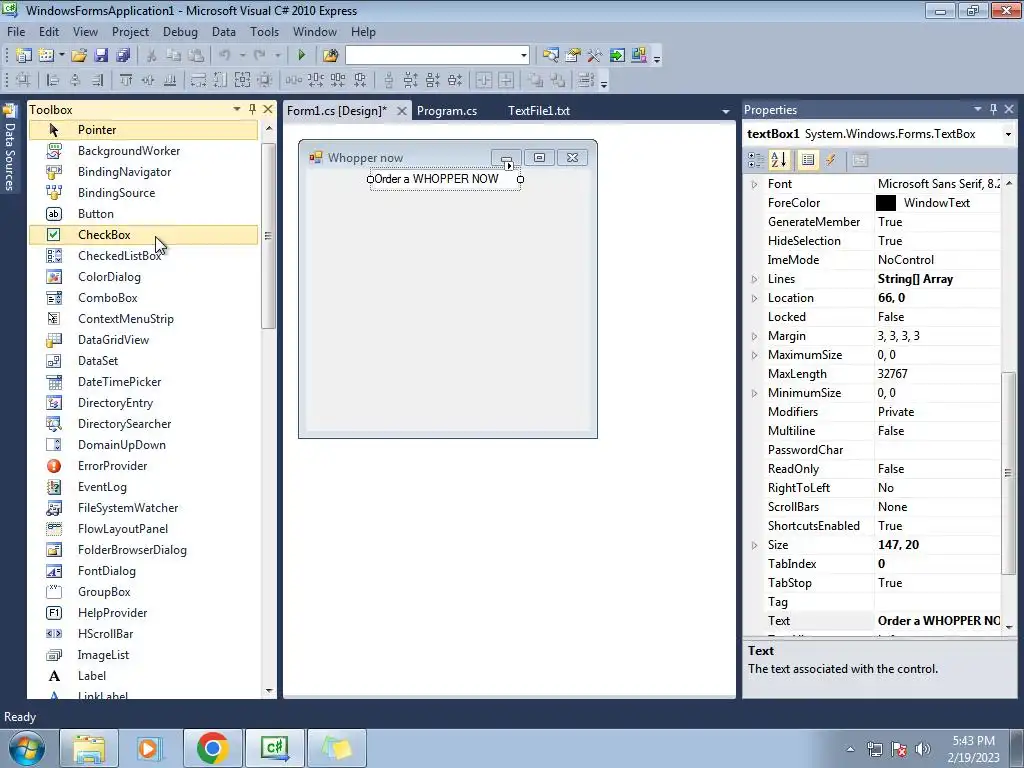The height and width of the screenshot is (768, 1024).
Task: Click the textBox1 control on the form
Action: (445, 179)
